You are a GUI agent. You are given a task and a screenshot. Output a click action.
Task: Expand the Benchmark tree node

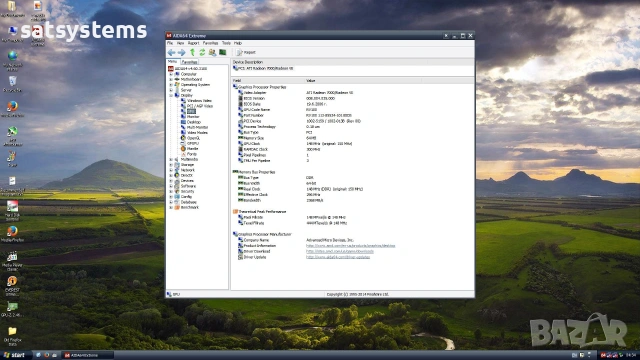pyautogui.click(x=171, y=207)
